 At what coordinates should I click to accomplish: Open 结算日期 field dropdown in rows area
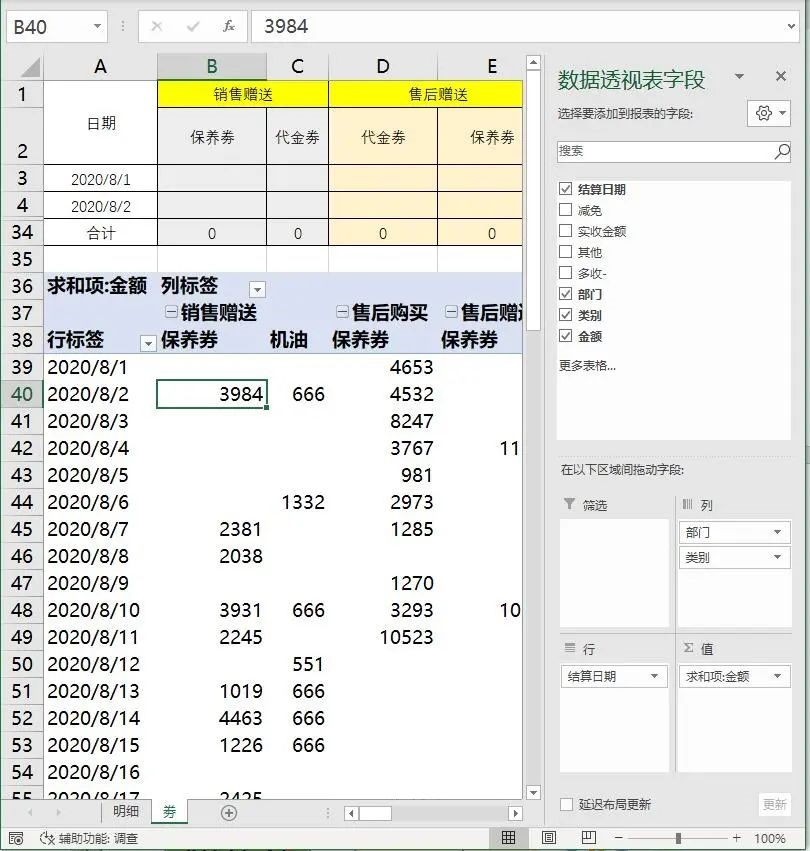pos(654,676)
